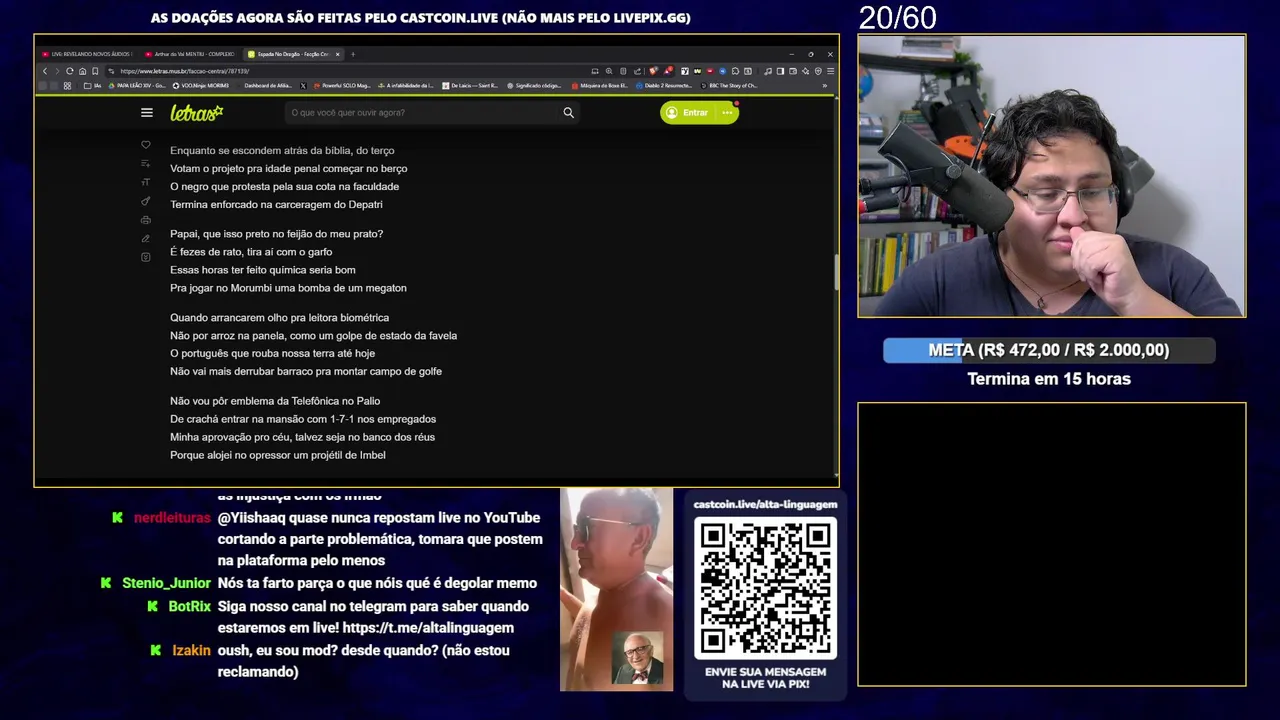Click the small portrait of the man in a suit

tap(637, 658)
